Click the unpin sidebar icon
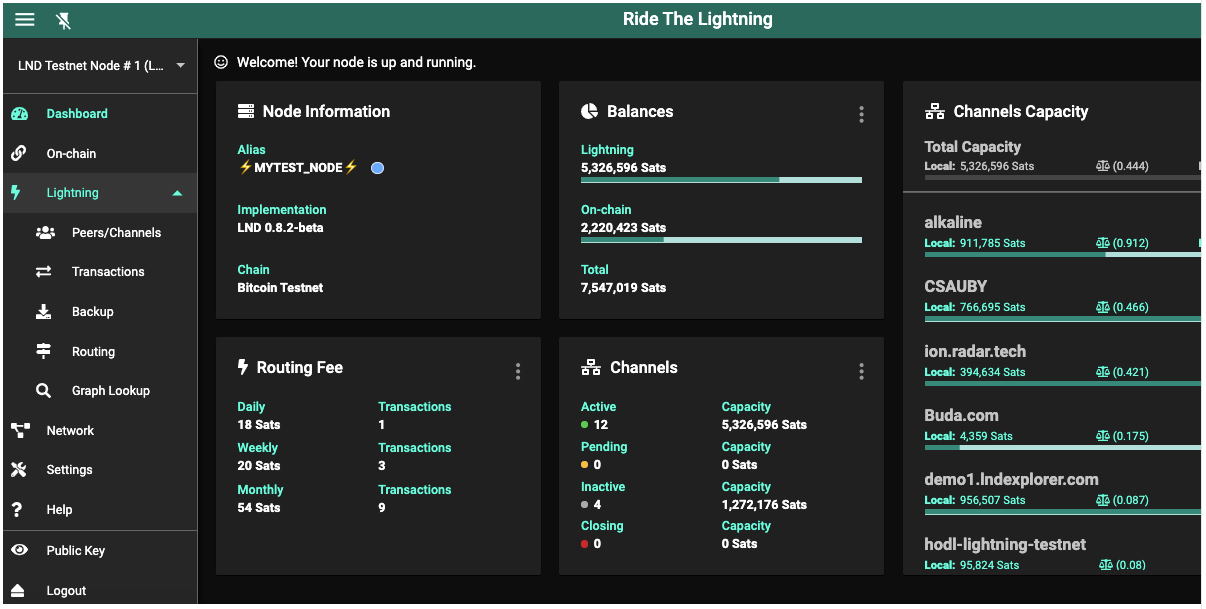The height and width of the screenshot is (609, 1206). [x=64, y=20]
